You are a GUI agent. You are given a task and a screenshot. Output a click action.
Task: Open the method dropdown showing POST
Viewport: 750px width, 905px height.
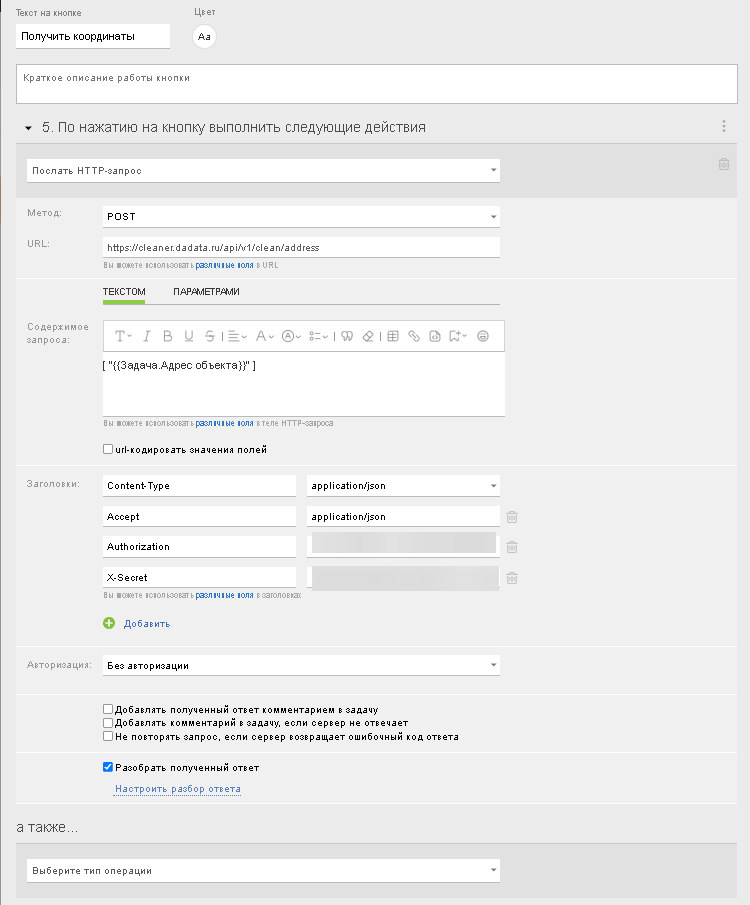click(301, 217)
